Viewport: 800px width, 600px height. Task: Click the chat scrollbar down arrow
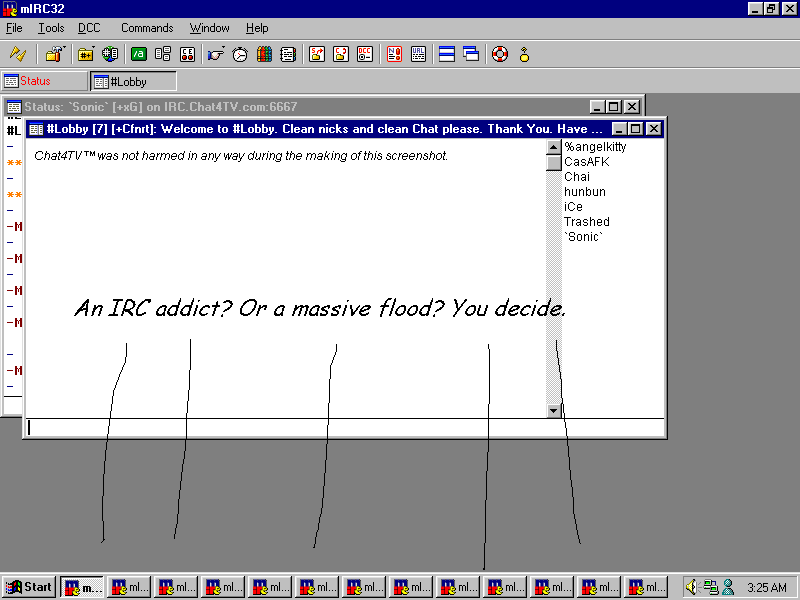coord(553,410)
